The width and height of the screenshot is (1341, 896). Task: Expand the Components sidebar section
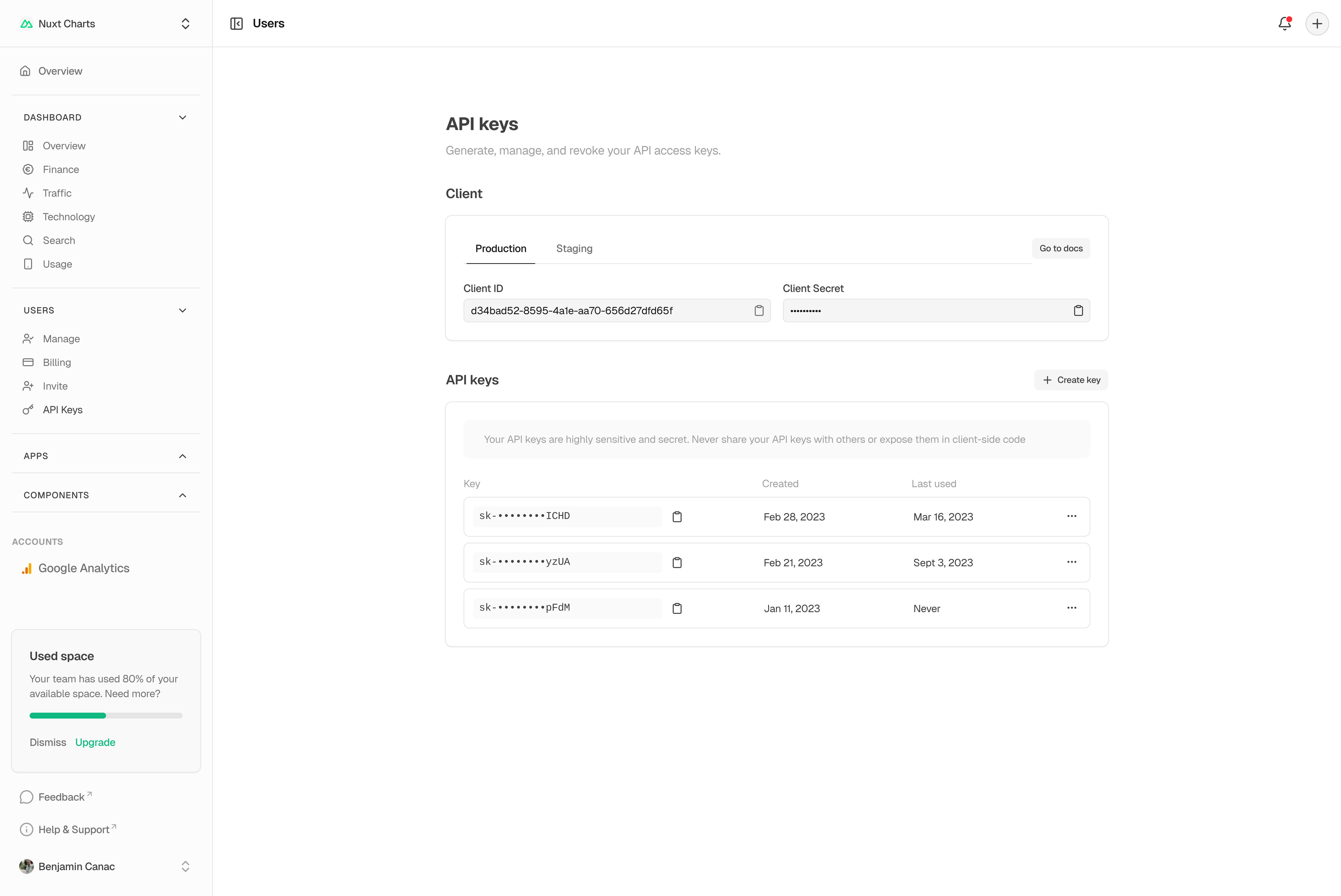[x=182, y=495]
